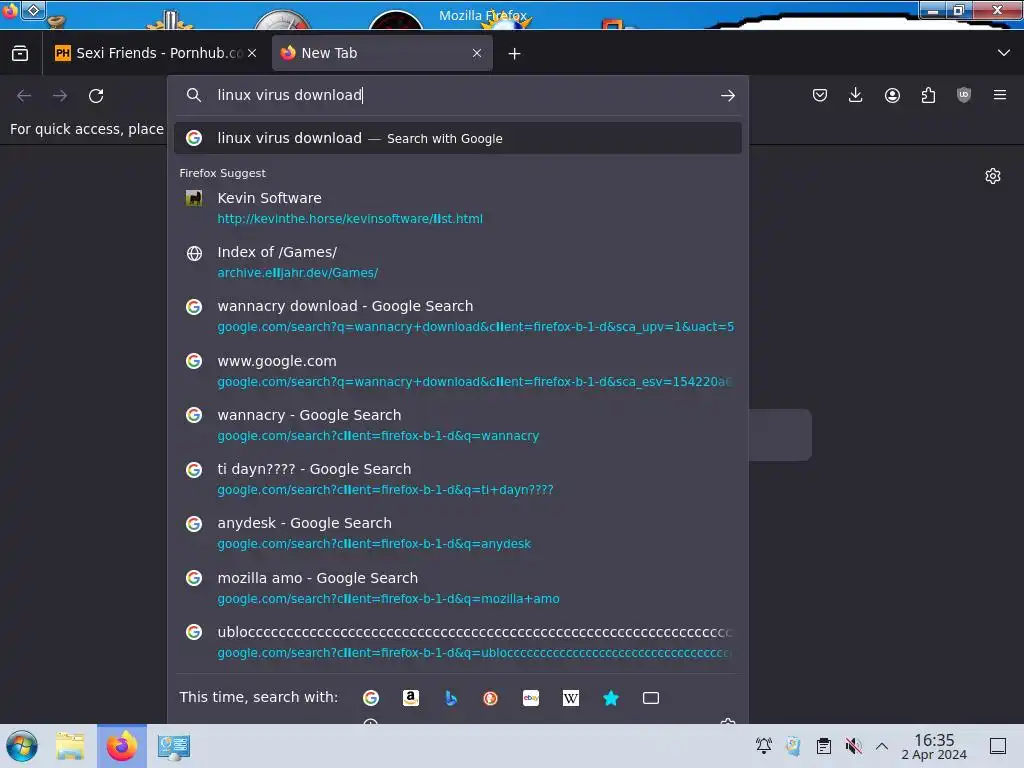This screenshot has width=1024, height=768.
Task: Open Save to Pocket icon
Action: 820,95
